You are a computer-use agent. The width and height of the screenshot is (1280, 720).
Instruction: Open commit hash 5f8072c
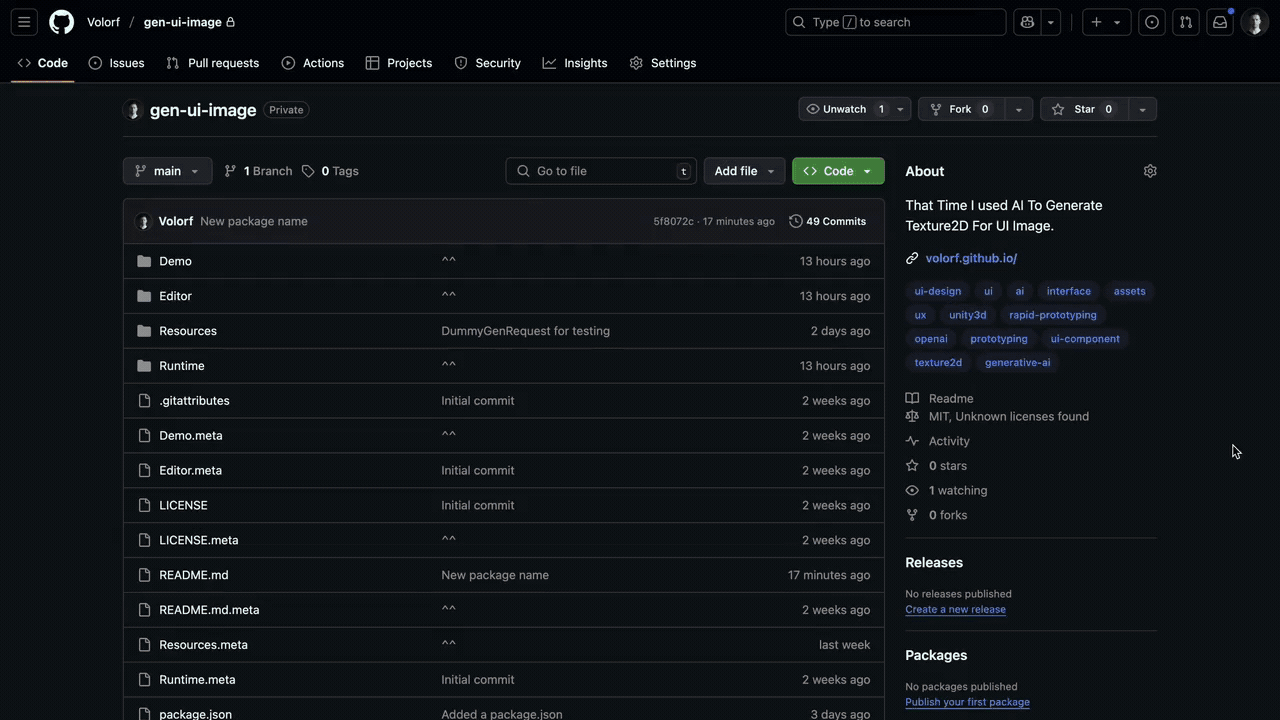673,221
